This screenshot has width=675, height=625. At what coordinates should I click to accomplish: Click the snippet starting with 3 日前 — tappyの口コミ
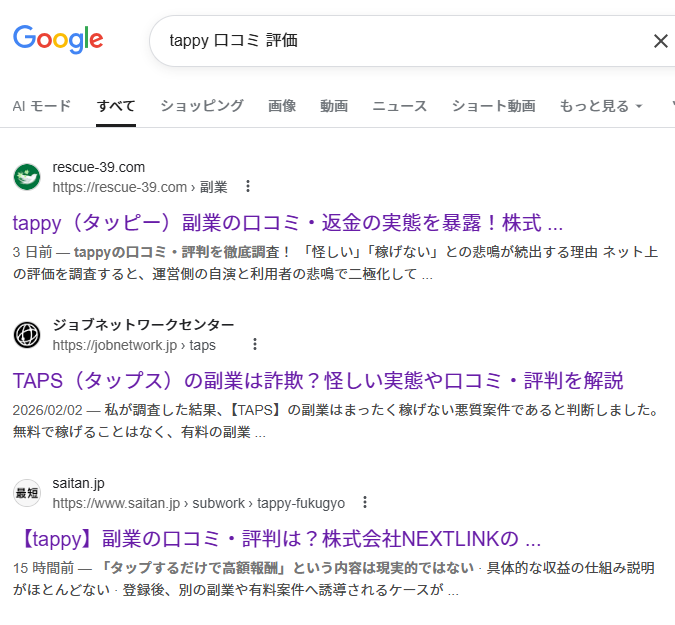tap(335, 263)
